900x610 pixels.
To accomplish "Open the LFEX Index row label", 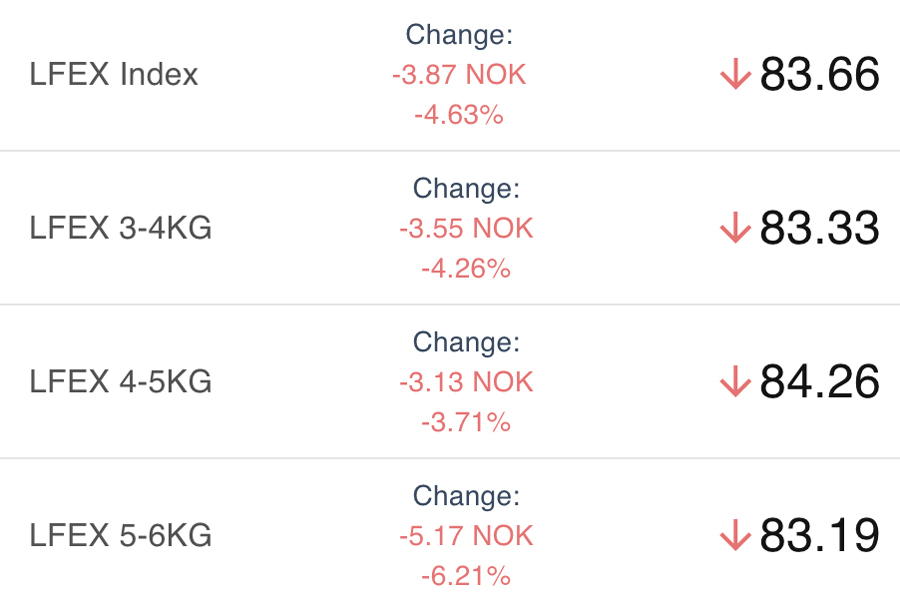I will point(114,75).
